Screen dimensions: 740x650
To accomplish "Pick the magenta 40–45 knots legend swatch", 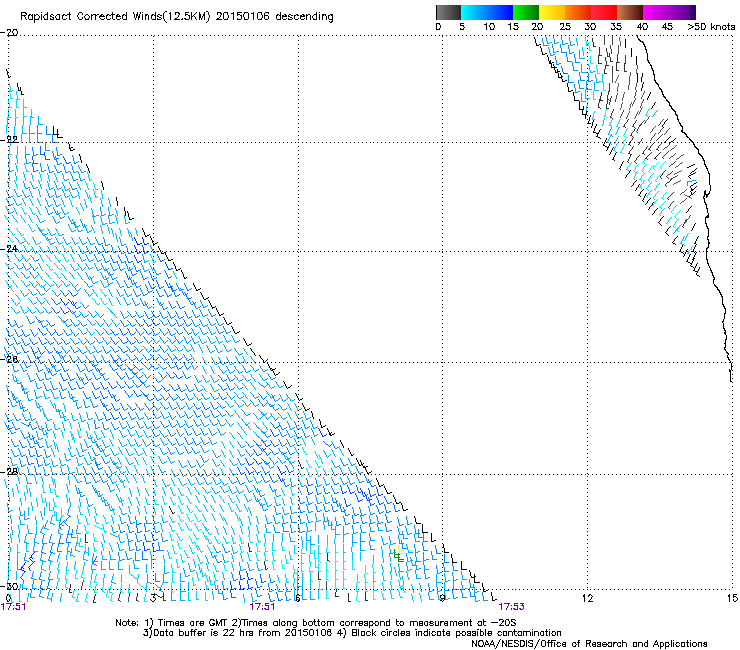I will (656, 12).
